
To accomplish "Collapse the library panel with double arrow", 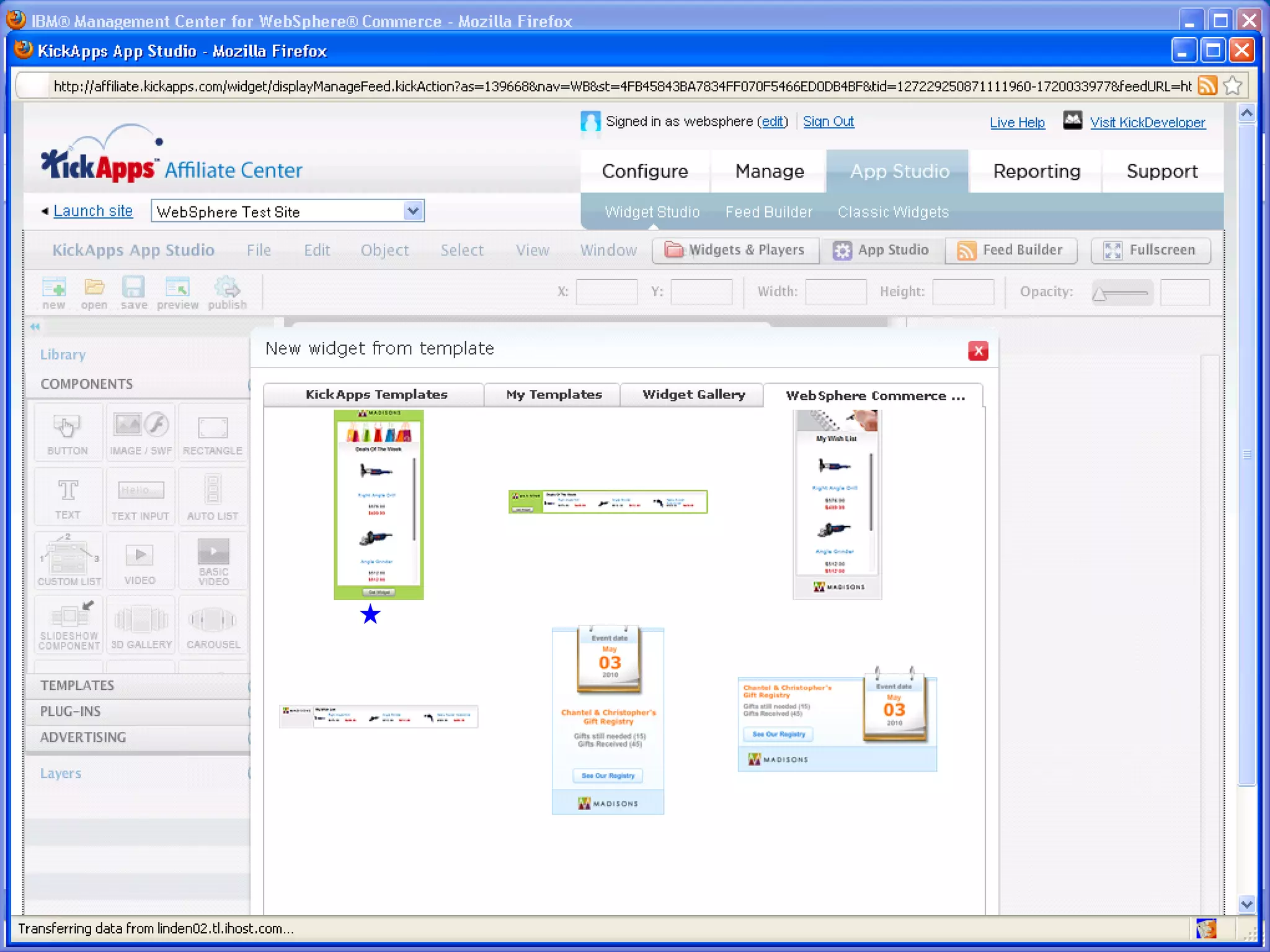I will pyautogui.click(x=35, y=327).
